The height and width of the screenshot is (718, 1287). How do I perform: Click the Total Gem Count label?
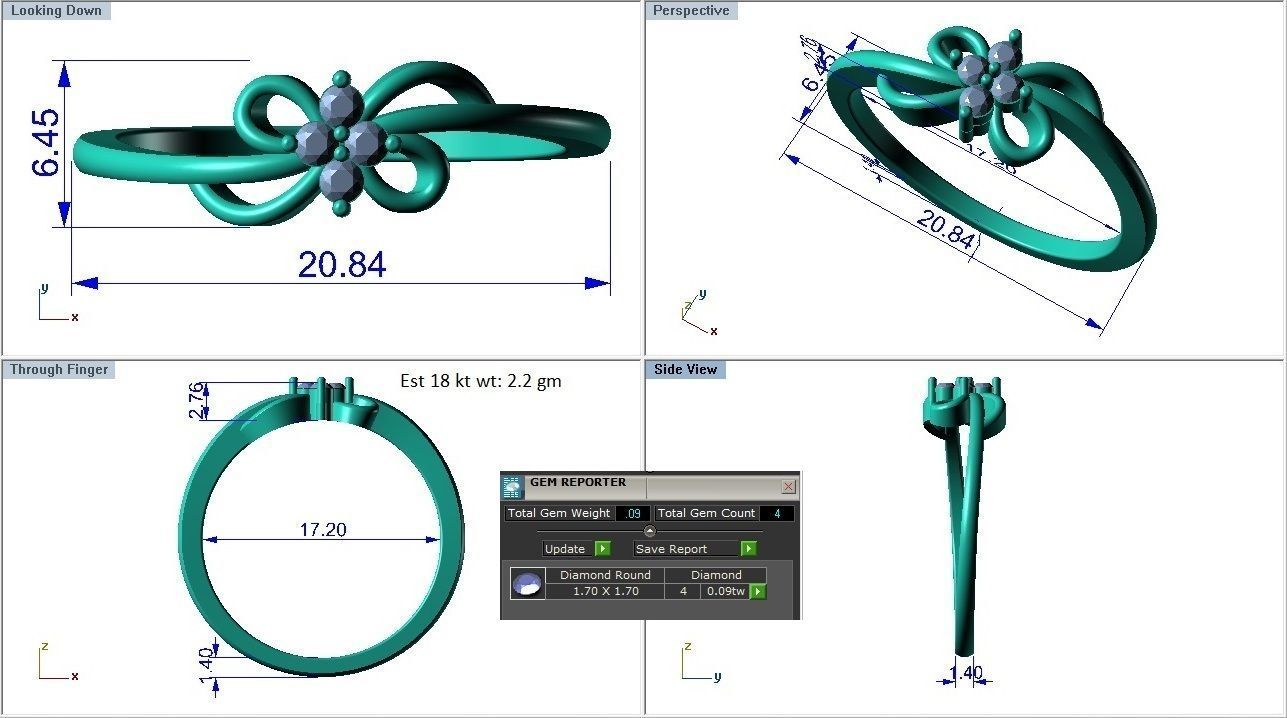(706, 513)
